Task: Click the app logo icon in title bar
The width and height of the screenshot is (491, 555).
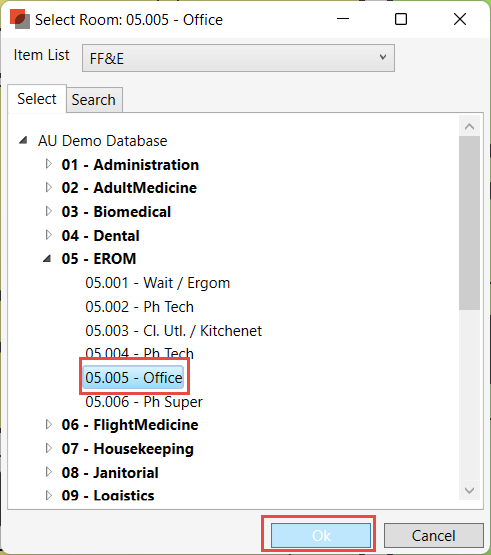Action: (x=20, y=19)
